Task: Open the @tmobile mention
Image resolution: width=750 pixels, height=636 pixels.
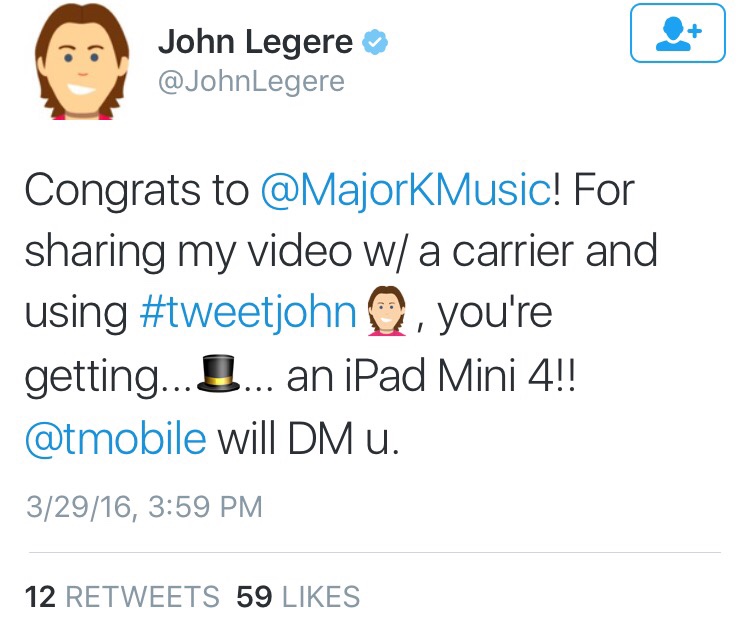Action: 116,439
